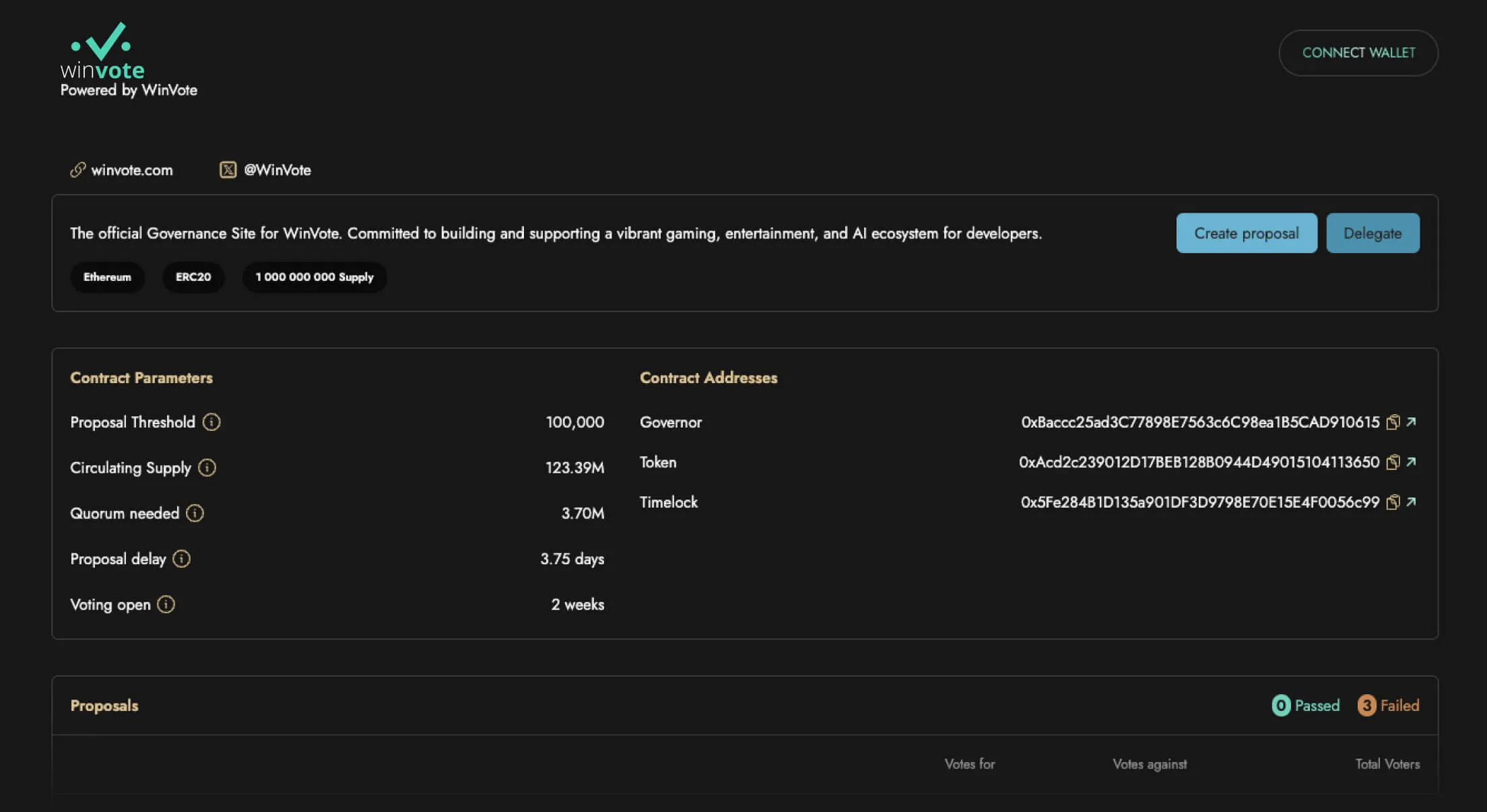
Task: Click the Total Voters column header
Action: [x=1387, y=764]
